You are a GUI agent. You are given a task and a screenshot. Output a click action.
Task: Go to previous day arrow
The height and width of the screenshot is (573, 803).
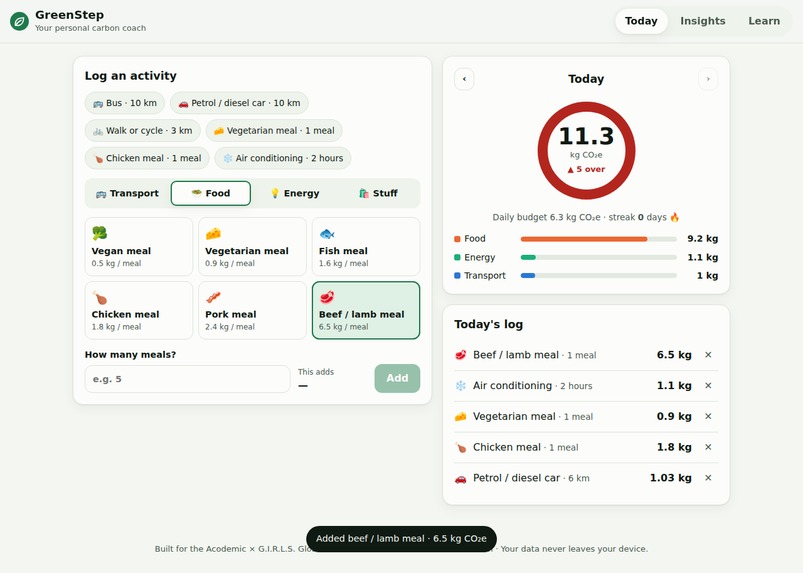(464, 79)
